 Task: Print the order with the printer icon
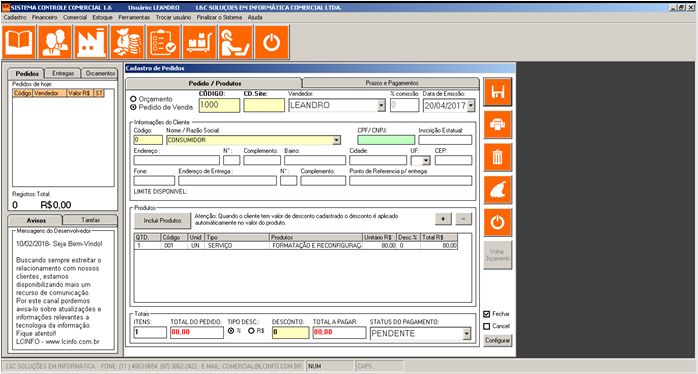[x=498, y=125]
